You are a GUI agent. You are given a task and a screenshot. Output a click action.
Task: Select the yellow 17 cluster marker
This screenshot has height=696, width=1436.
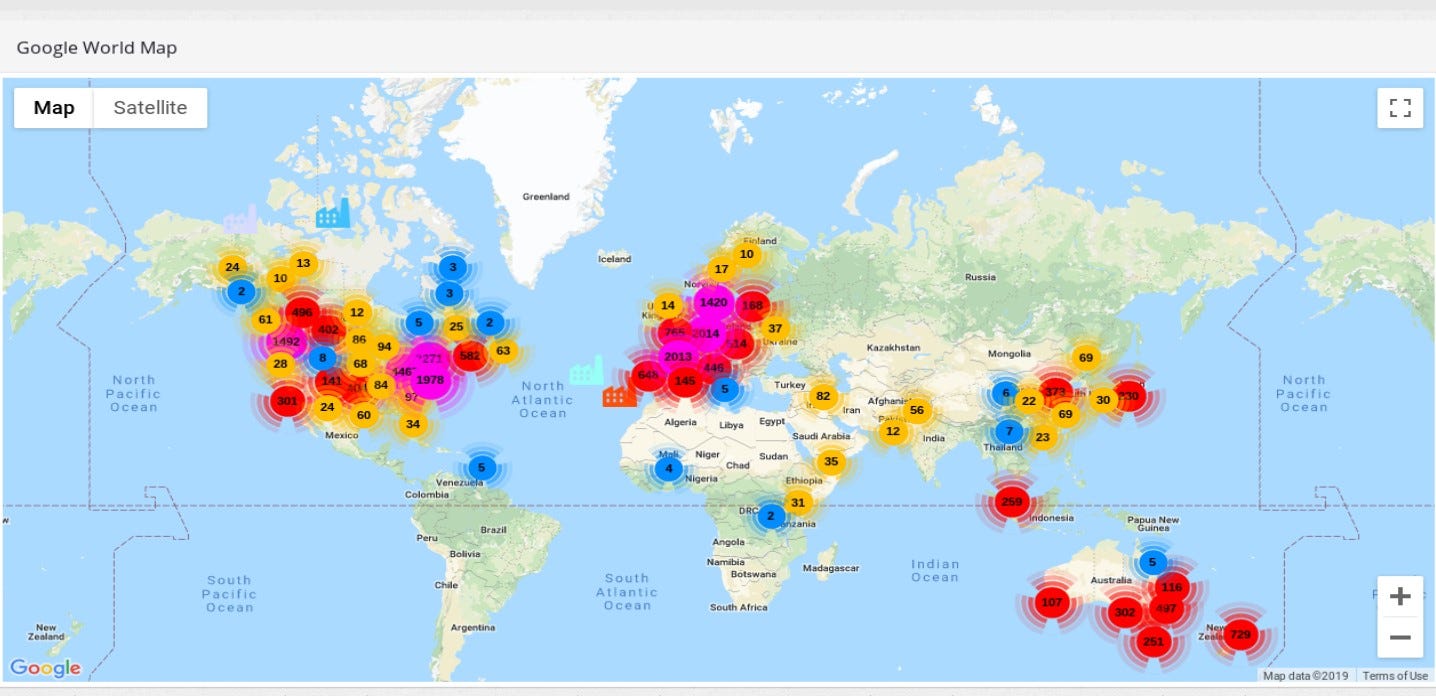(721, 269)
